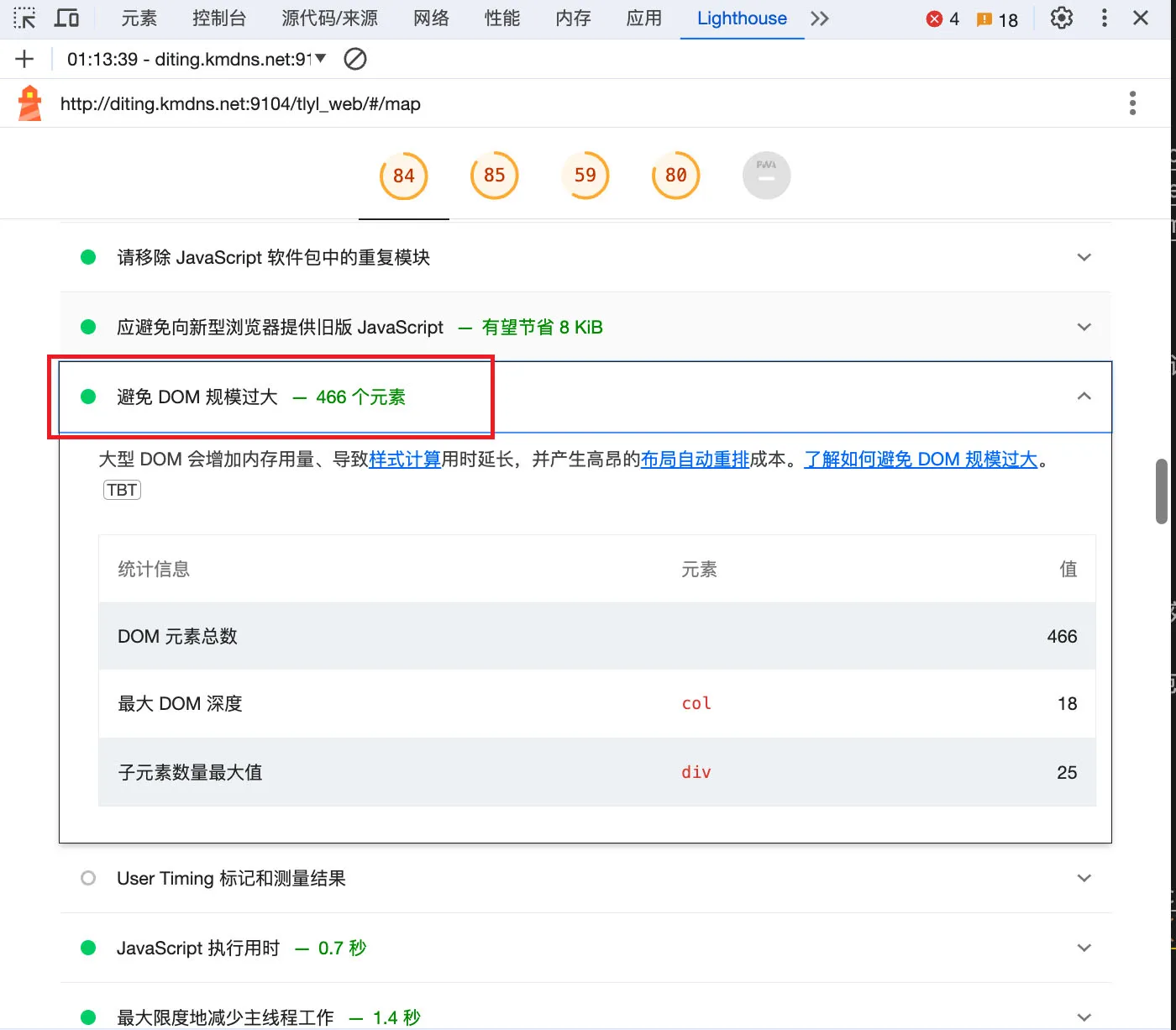Toggle the device toolbar icon
This screenshot has width=1176, height=1030.
(66, 18)
